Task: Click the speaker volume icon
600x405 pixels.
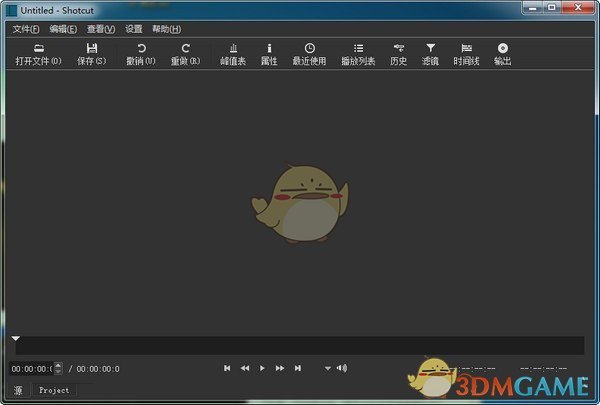Action: coord(342,368)
